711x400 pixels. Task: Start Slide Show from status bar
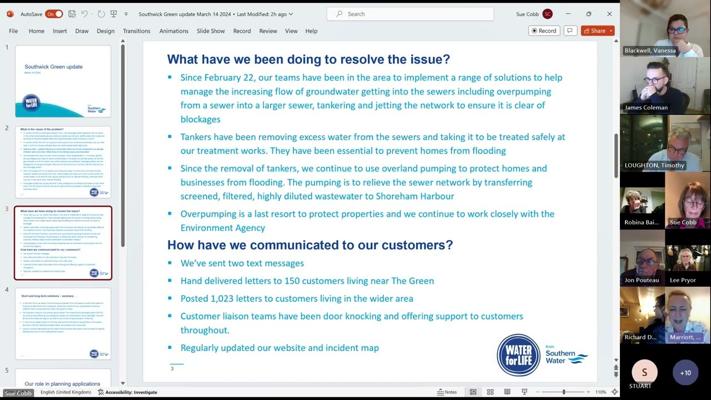pyautogui.click(x=524, y=392)
